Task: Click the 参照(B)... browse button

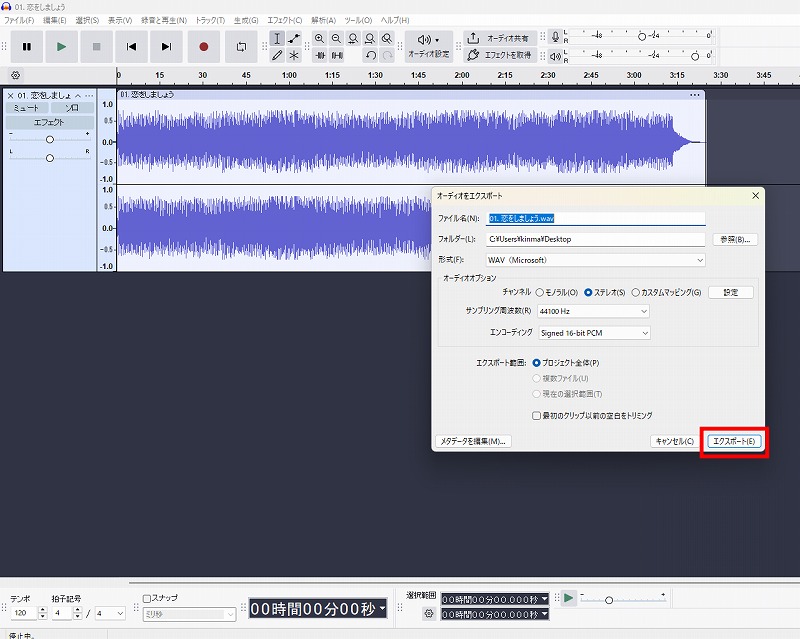Action: coord(735,239)
